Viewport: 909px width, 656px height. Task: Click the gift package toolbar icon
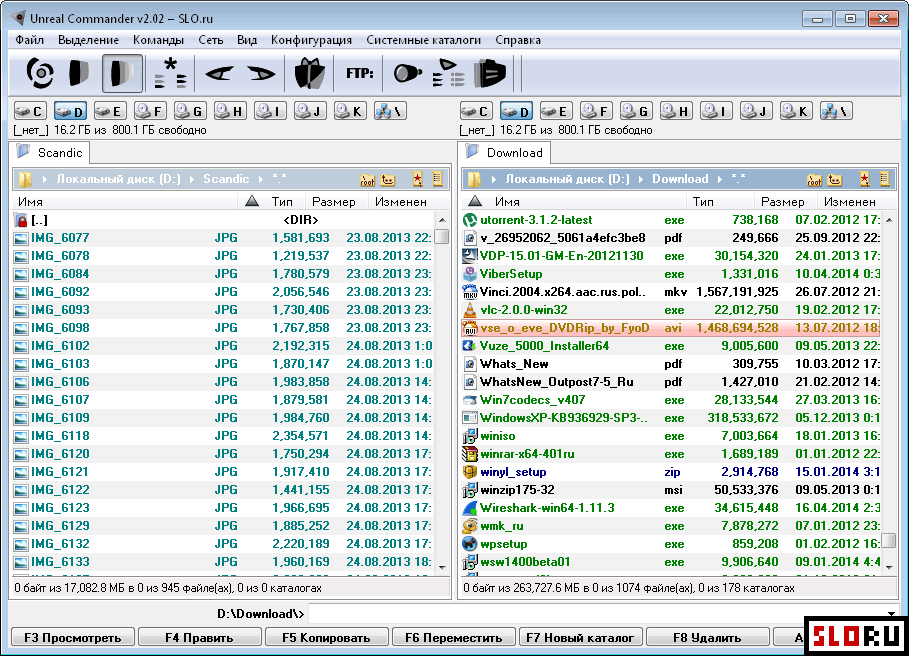(x=310, y=73)
